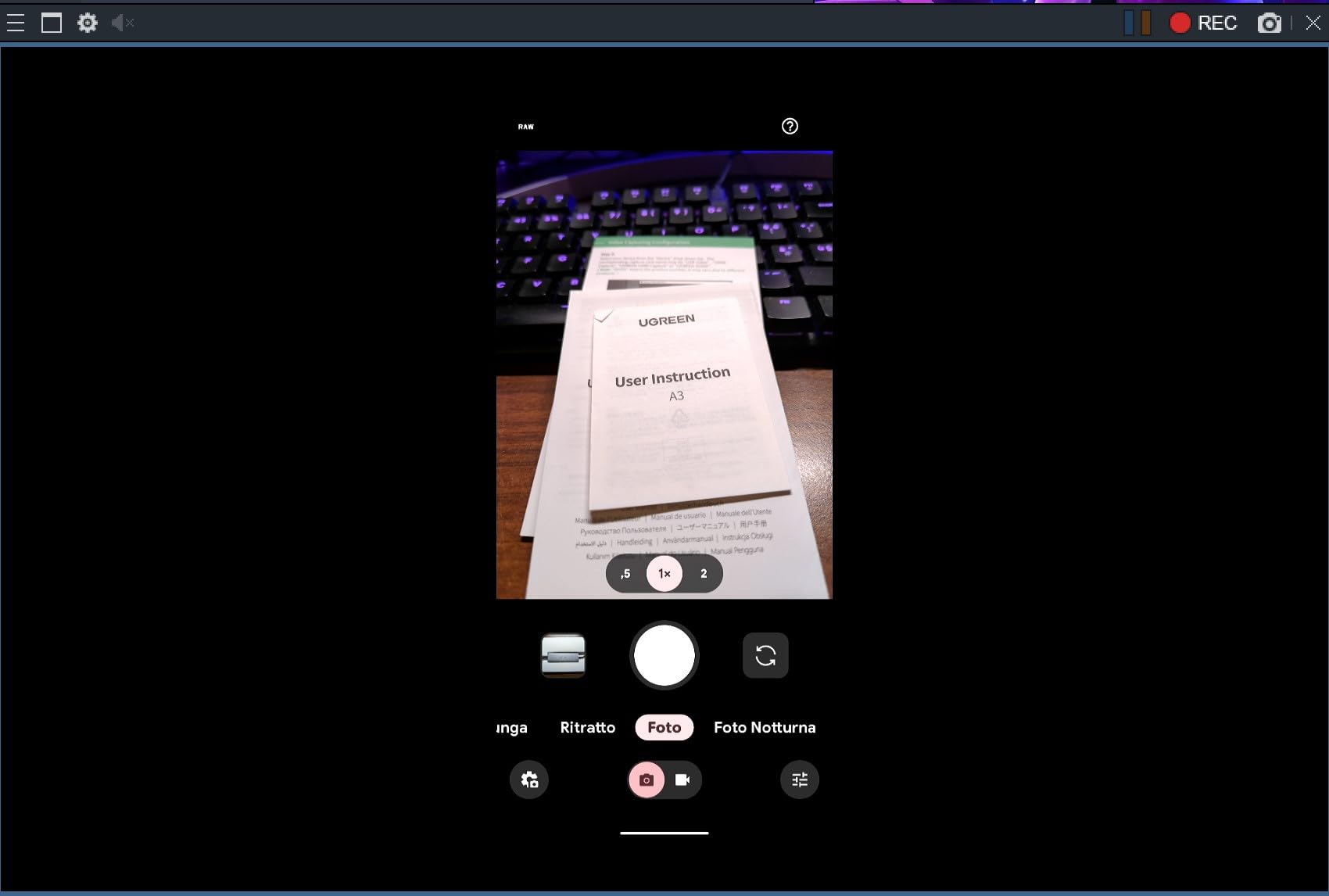This screenshot has height=896, width=1329.
Task: Select the Foto mode tab
Action: pos(664,727)
